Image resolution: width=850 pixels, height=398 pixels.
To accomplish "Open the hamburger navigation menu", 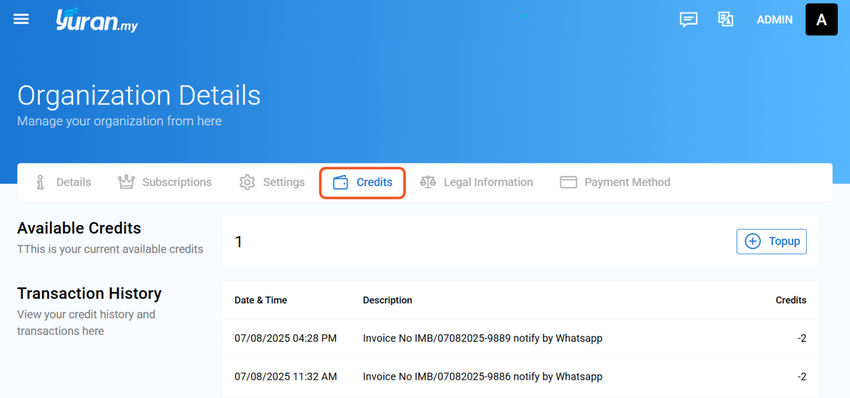I will 21,20.
